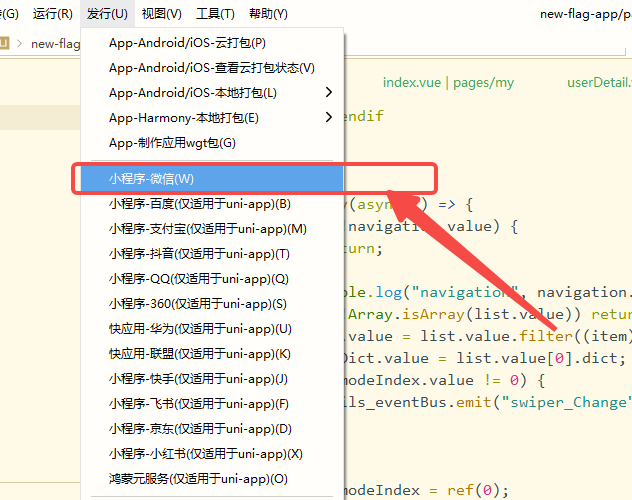The image size is (632, 500).
Task: Open the 视图(V) menu
Action: (x=162, y=14)
